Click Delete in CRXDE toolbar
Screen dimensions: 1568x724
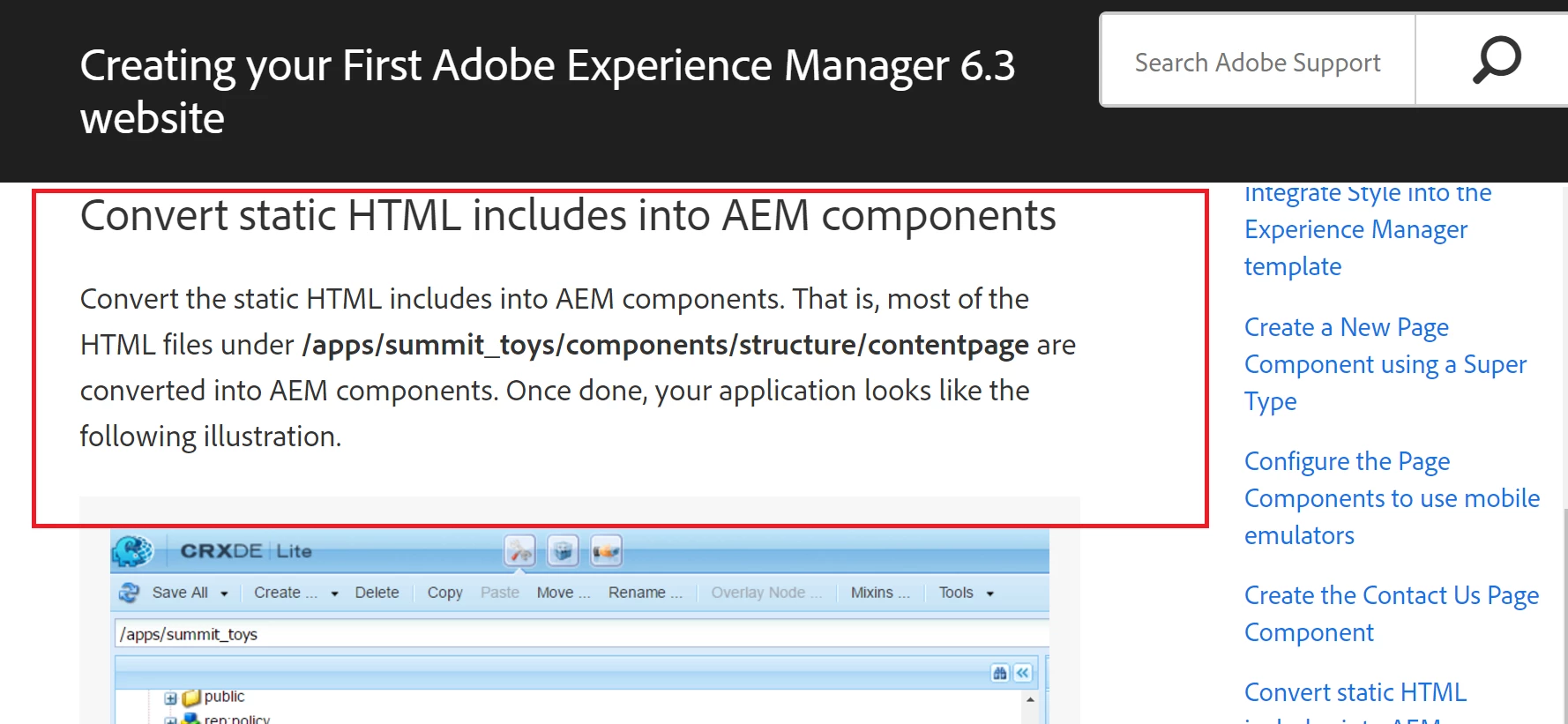coord(377,593)
